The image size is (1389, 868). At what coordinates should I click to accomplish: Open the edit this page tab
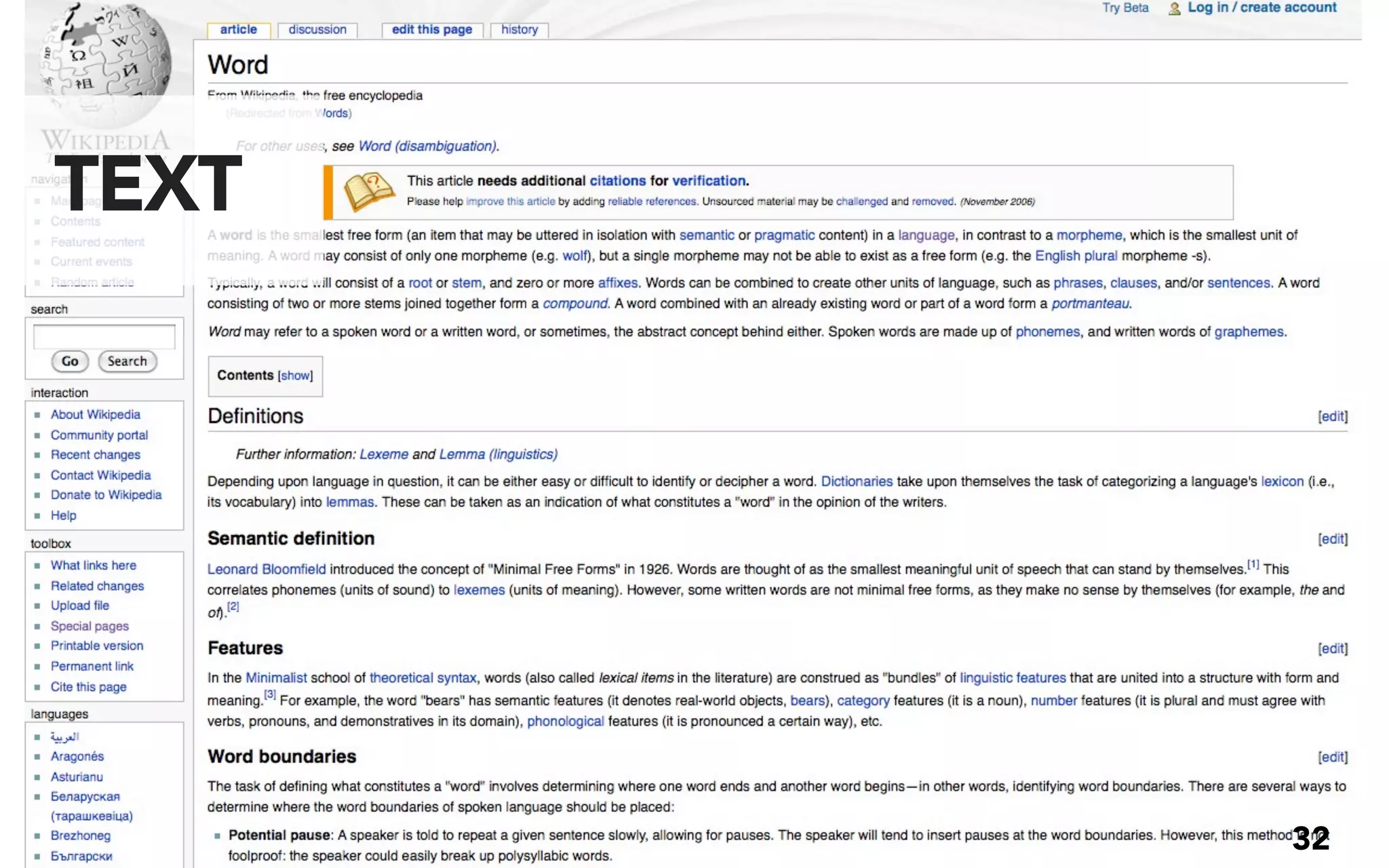click(x=431, y=30)
